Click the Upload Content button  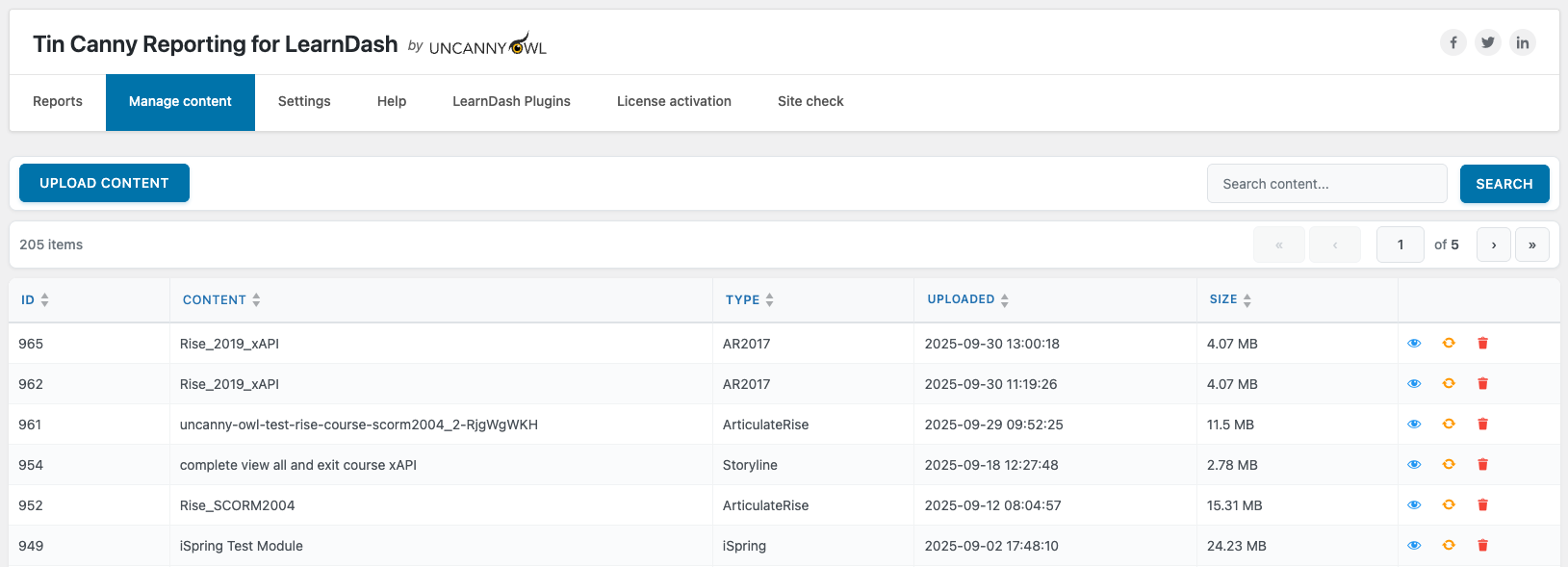click(x=104, y=183)
